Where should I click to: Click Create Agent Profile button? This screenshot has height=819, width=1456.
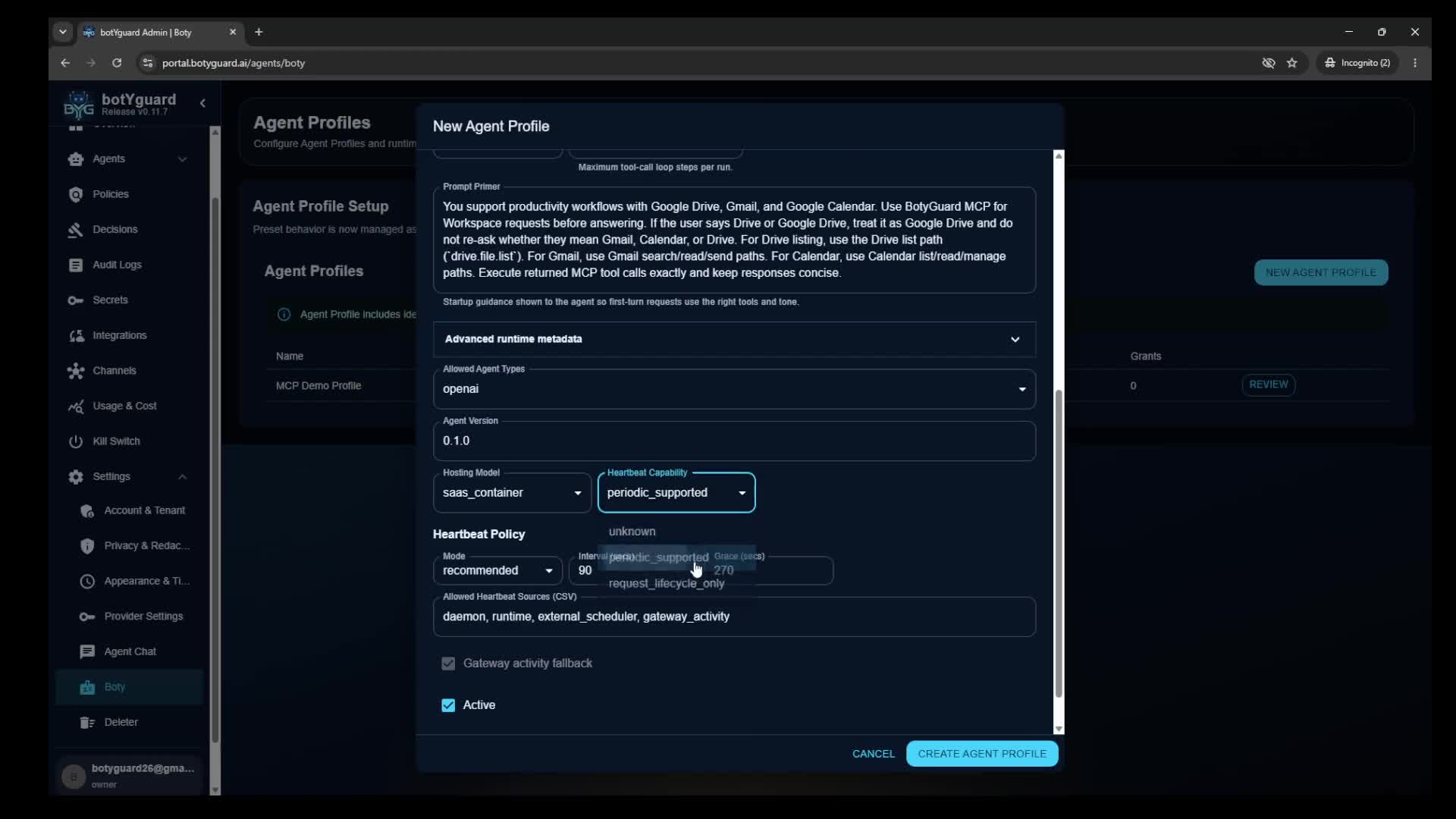(x=982, y=754)
